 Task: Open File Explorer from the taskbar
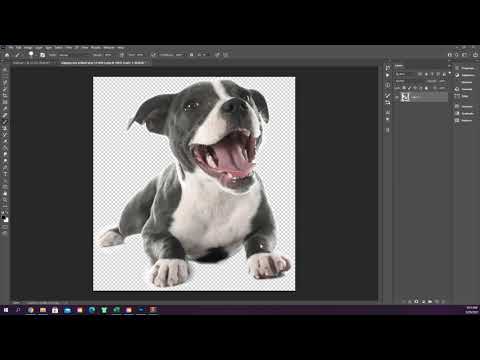point(43,310)
